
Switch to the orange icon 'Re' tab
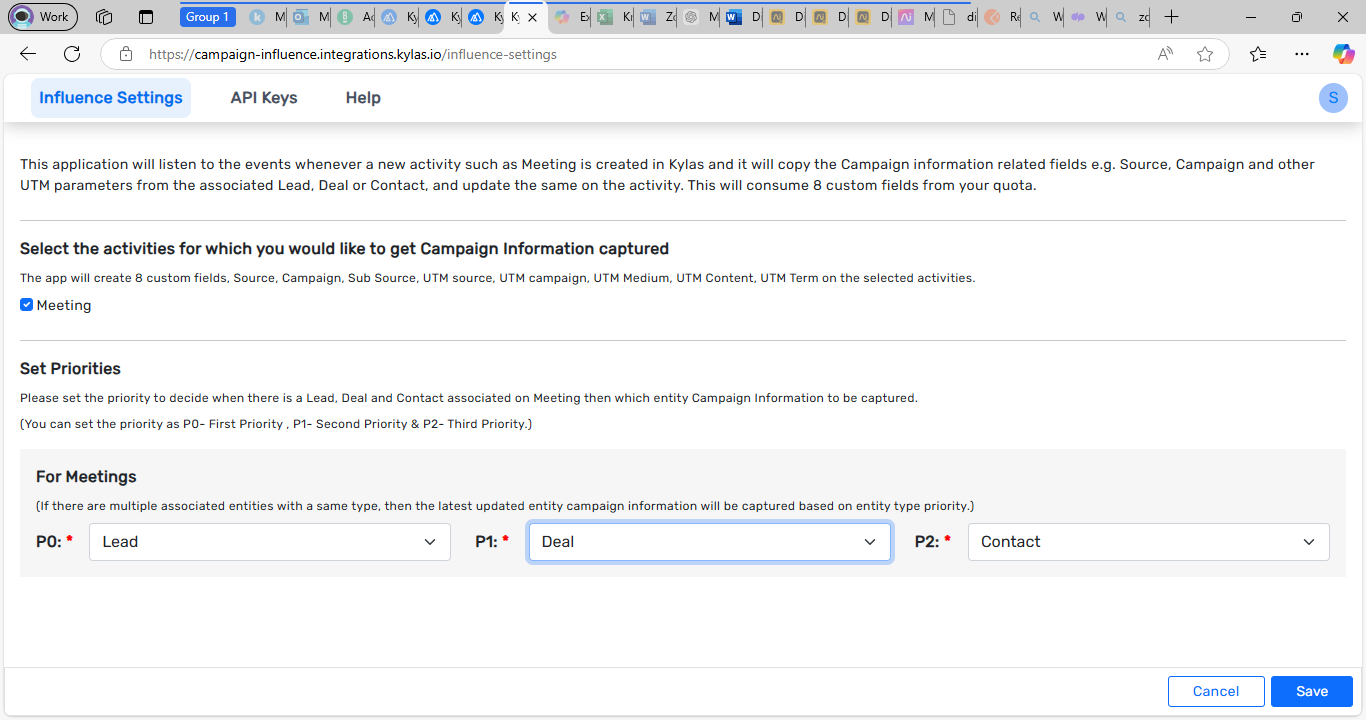[1001, 17]
